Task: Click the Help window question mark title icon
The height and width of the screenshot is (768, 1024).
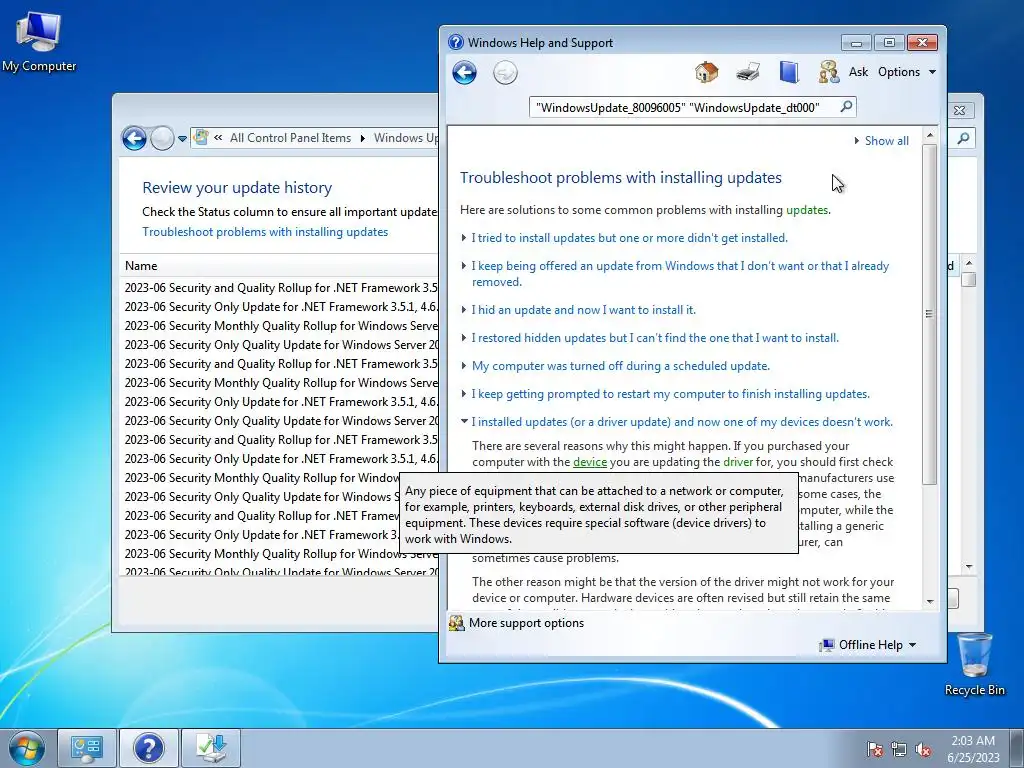Action: tap(456, 42)
